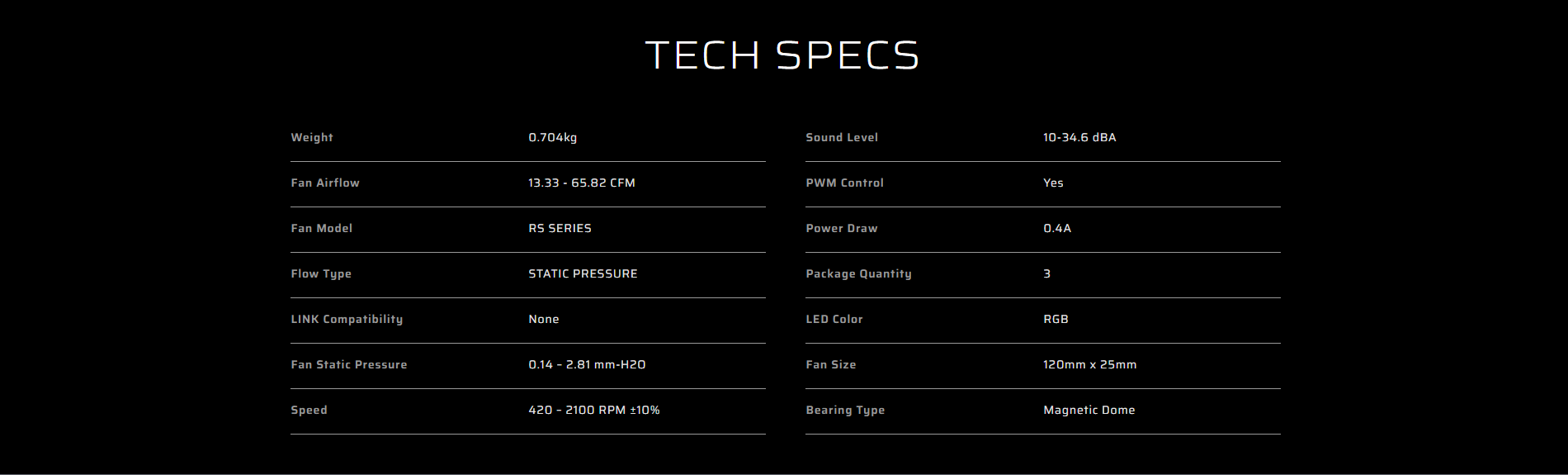Select the 0.704kg weight value
The image size is (1568, 475).
pyautogui.click(x=552, y=137)
